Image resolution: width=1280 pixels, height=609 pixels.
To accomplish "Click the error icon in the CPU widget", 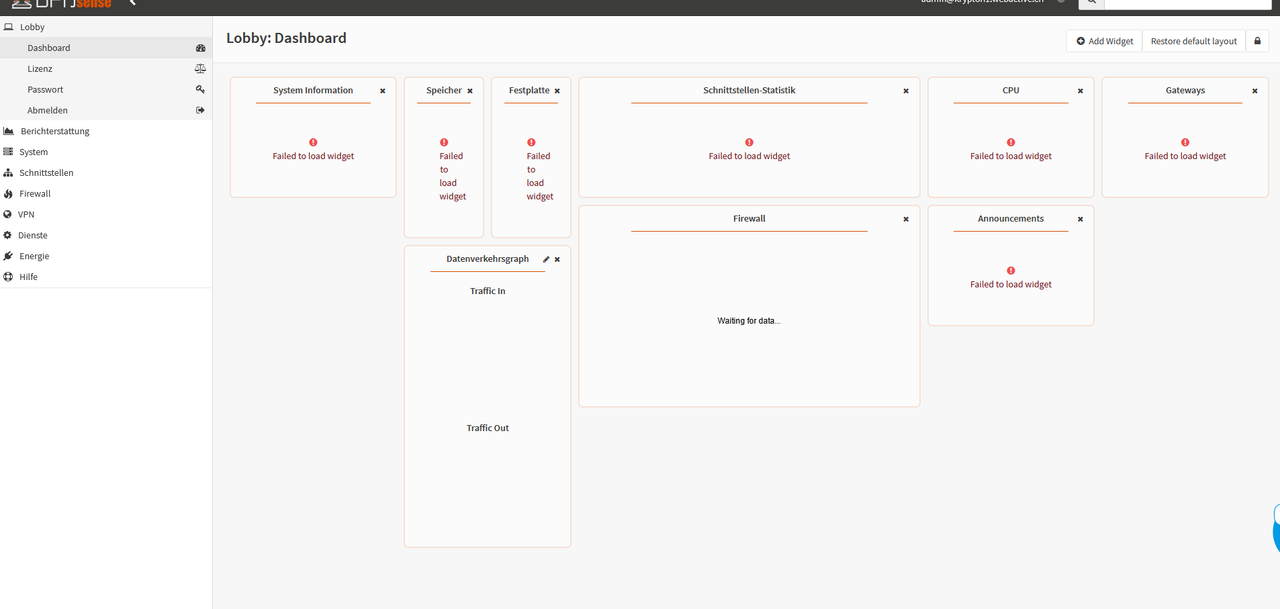I will [1011, 142].
